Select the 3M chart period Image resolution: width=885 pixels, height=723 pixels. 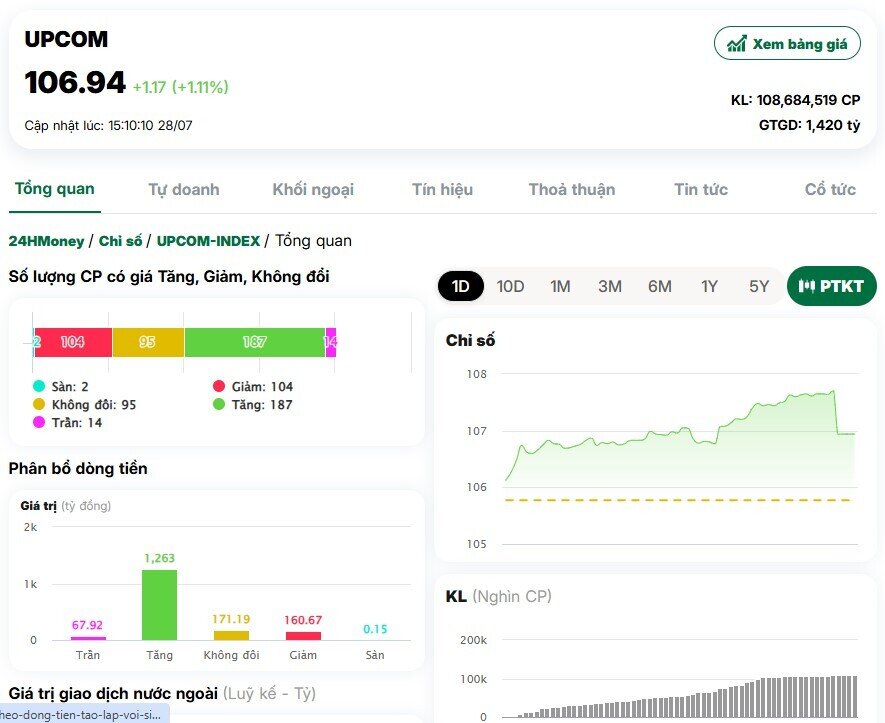(x=609, y=285)
